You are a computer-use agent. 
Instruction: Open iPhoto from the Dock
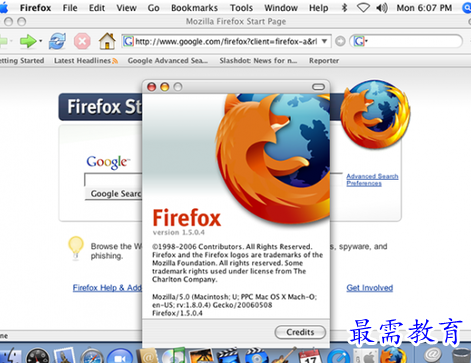201,355
